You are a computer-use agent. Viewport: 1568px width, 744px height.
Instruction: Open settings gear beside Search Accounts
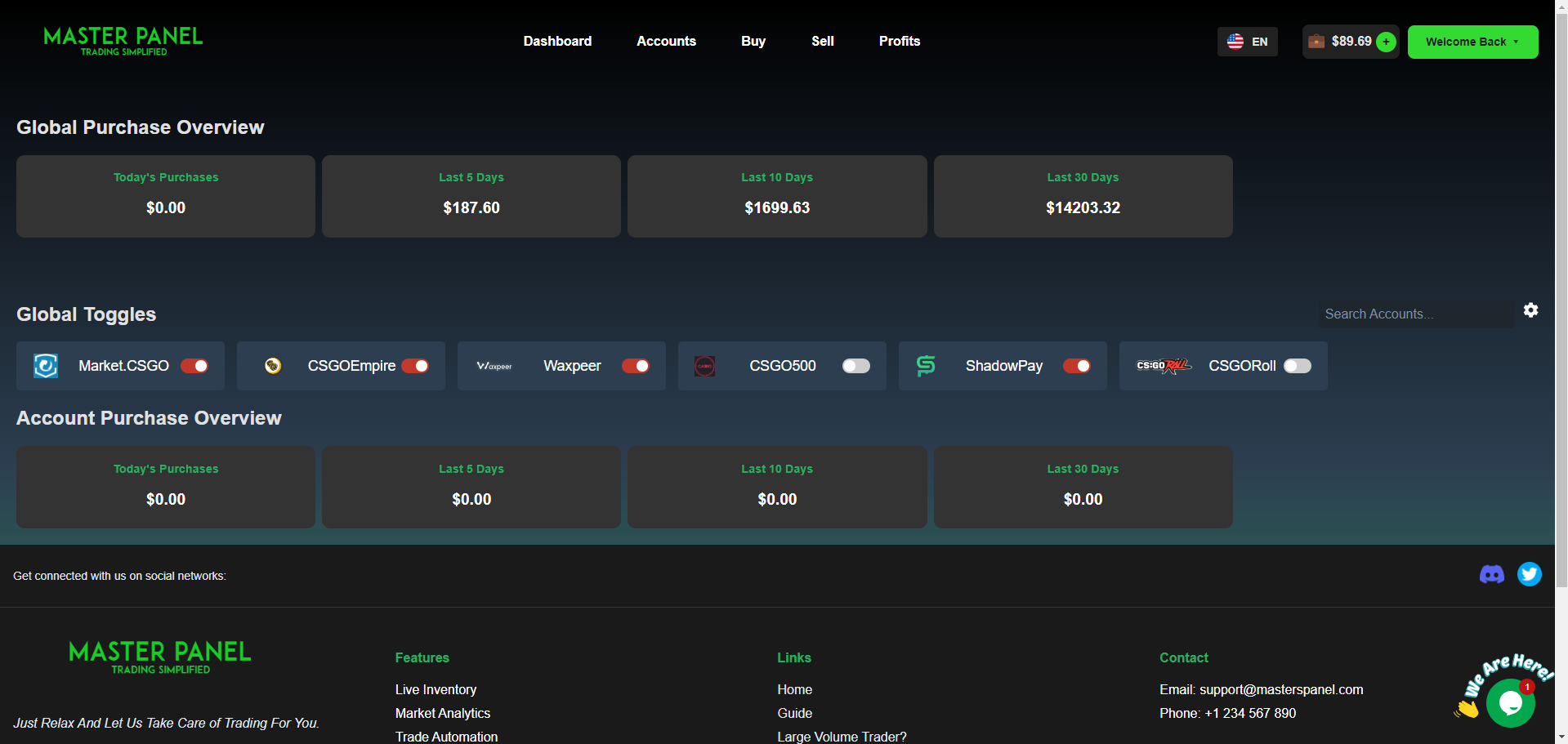(x=1531, y=310)
